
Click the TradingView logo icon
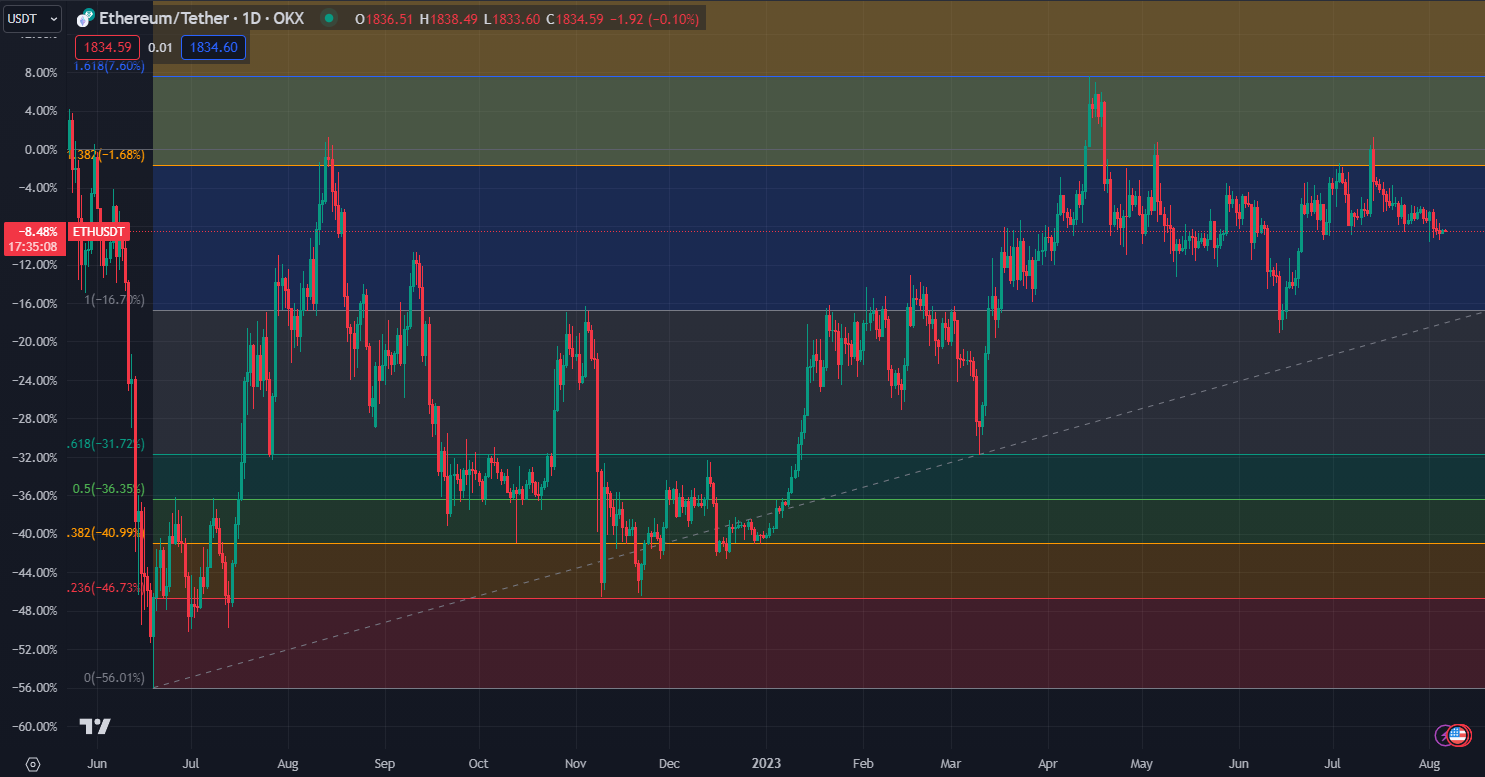pos(95,727)
